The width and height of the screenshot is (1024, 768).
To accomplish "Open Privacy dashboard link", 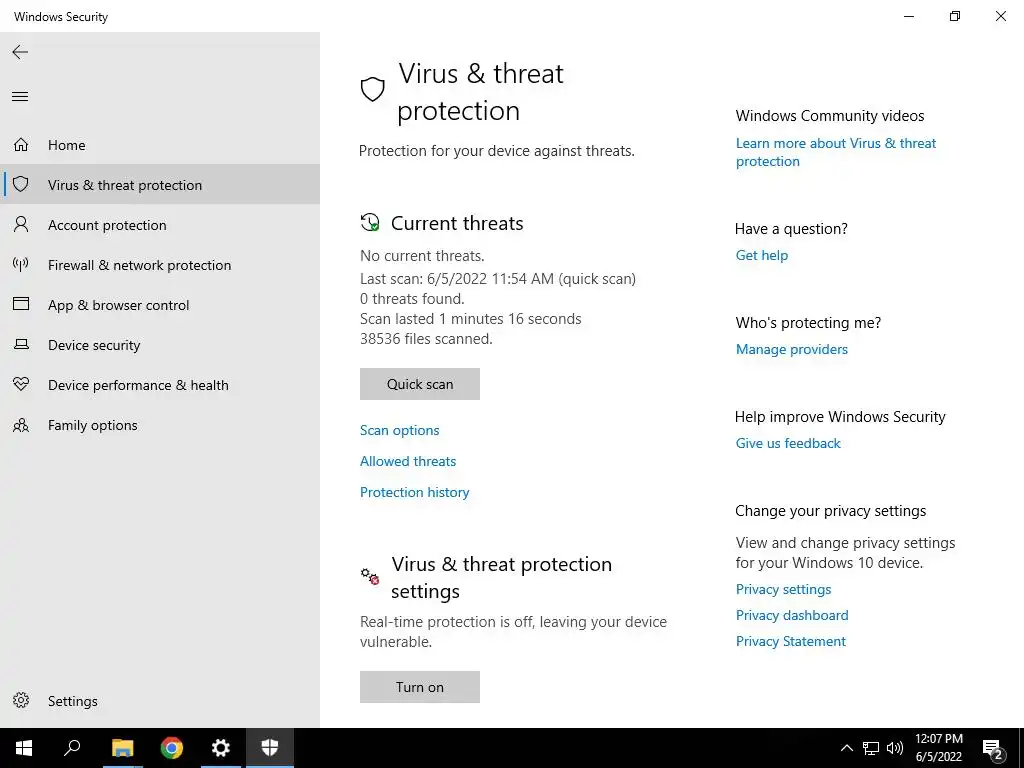I will 792,615.
